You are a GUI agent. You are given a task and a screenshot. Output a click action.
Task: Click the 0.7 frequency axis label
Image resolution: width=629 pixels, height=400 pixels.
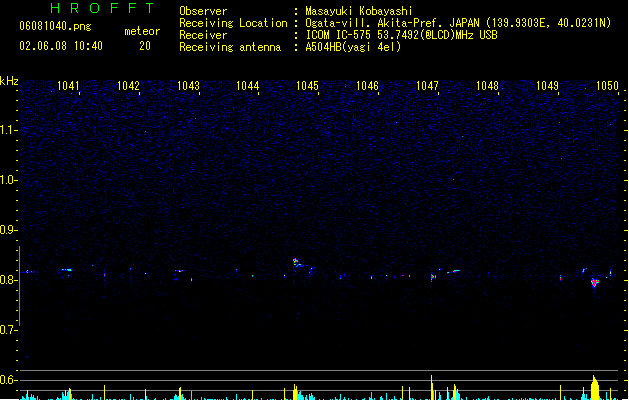[7, 330]
